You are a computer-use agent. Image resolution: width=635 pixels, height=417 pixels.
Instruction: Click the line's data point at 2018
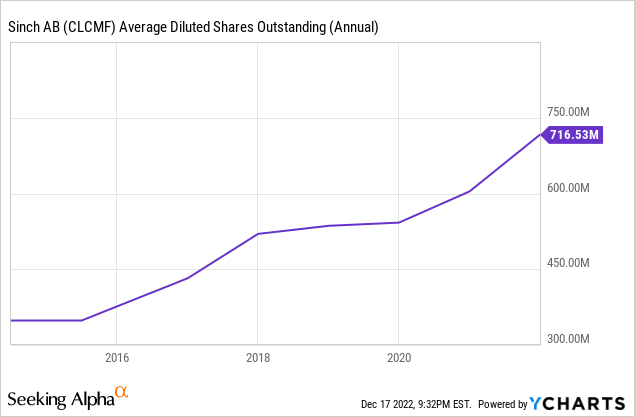tap(258, 234)
